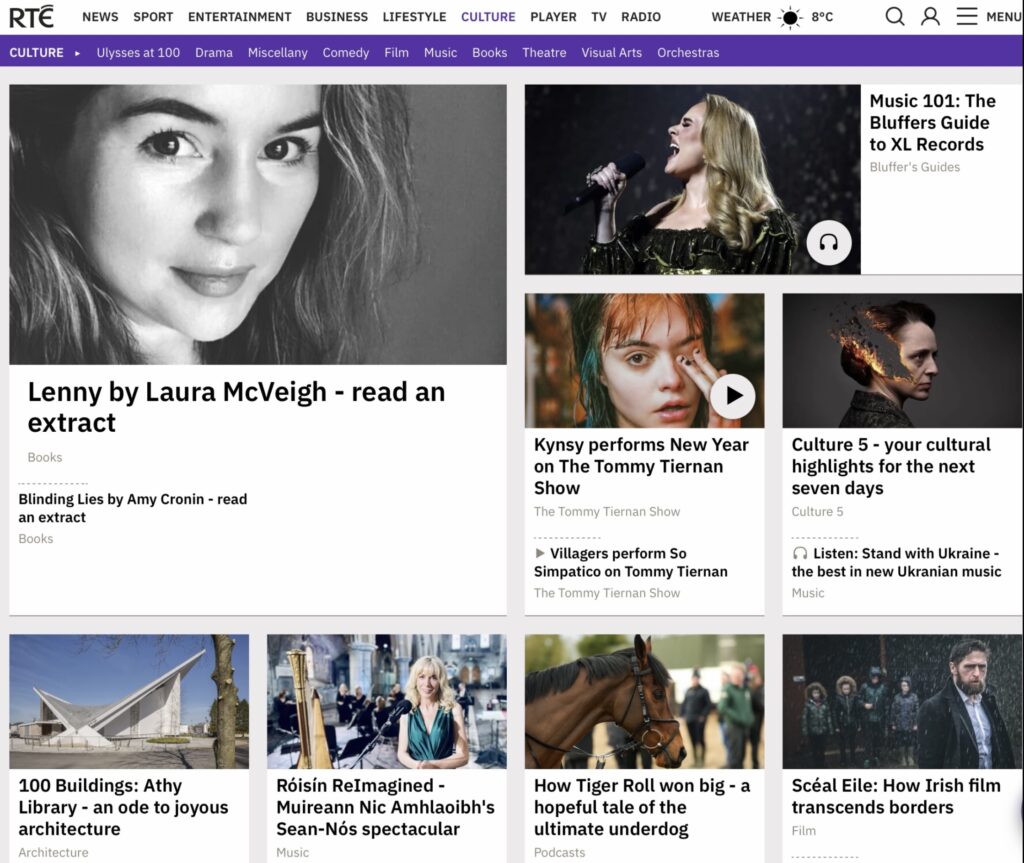Screen dimensions: 1024x863
Task: Click the singer with microphone image
Action: 692,179
